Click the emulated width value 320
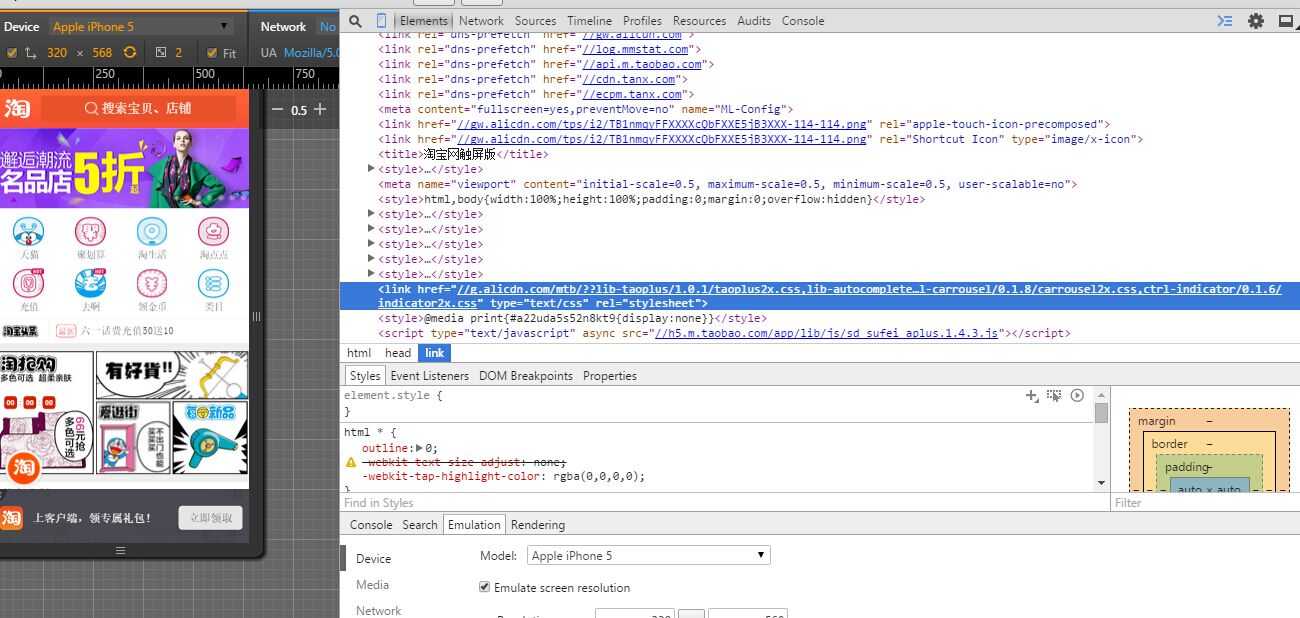 [57, 53]
